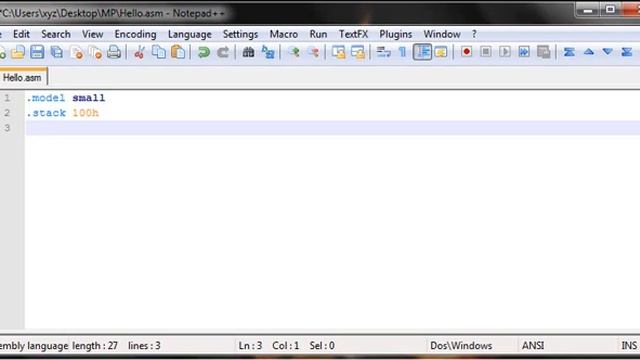
Task: Open the Plugins menu
Action: [396, 34]
